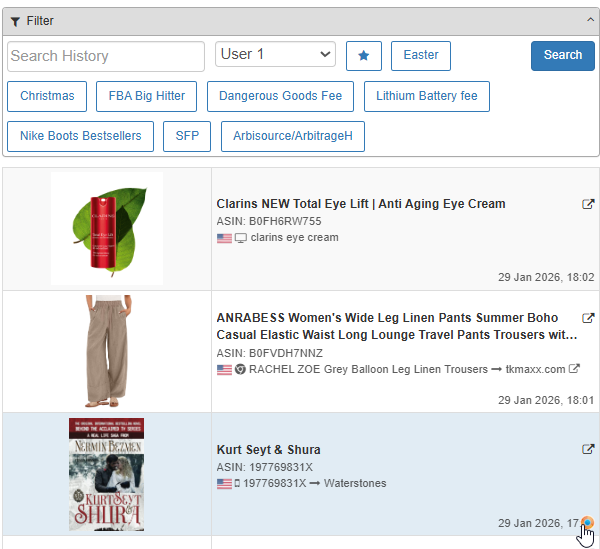Select the SFP filter tag
This screenshot has height=549, width=600.
[x=187, y=137]
